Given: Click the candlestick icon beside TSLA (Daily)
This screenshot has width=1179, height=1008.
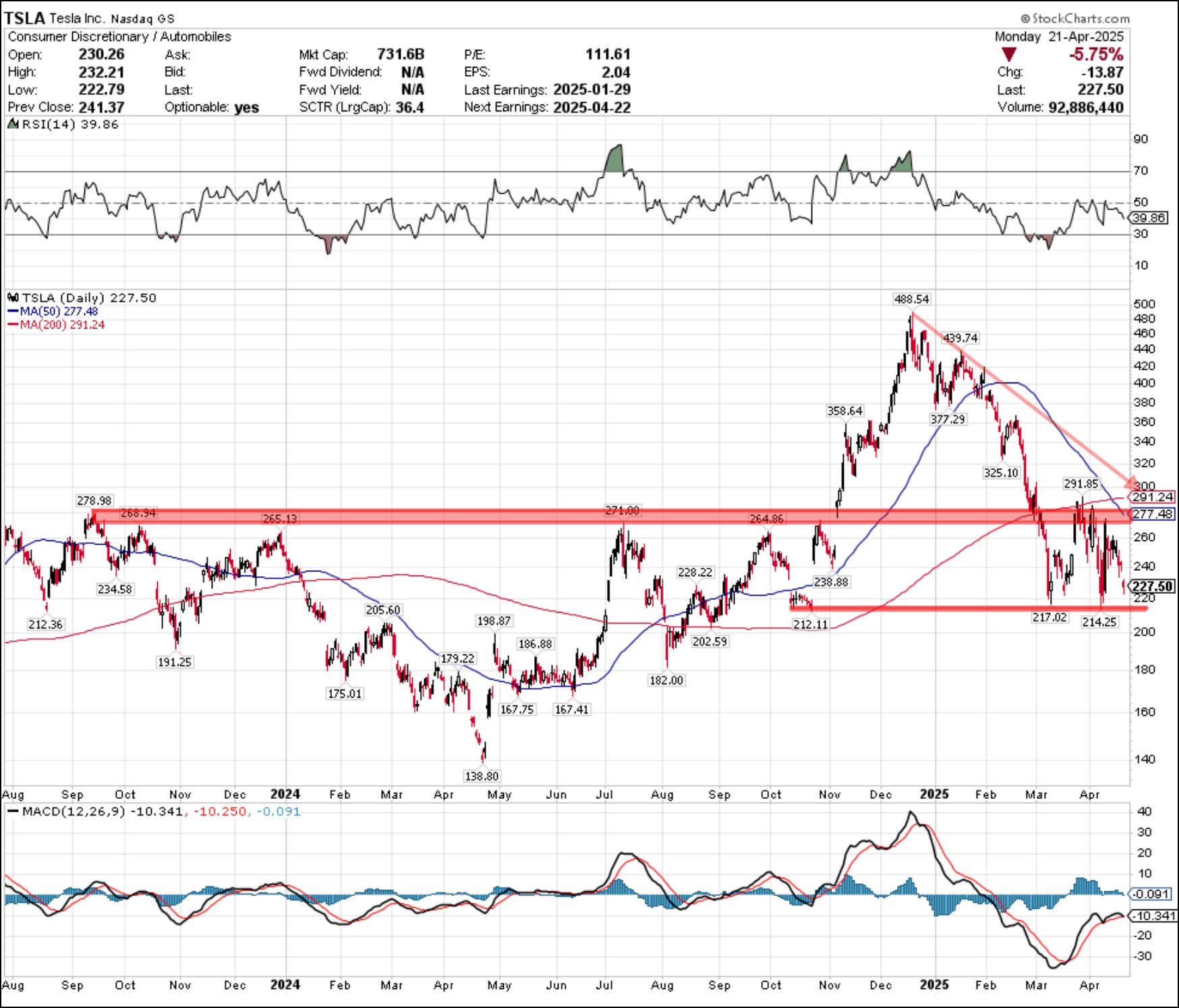Looking at the screenshot, I should (13, 298).
